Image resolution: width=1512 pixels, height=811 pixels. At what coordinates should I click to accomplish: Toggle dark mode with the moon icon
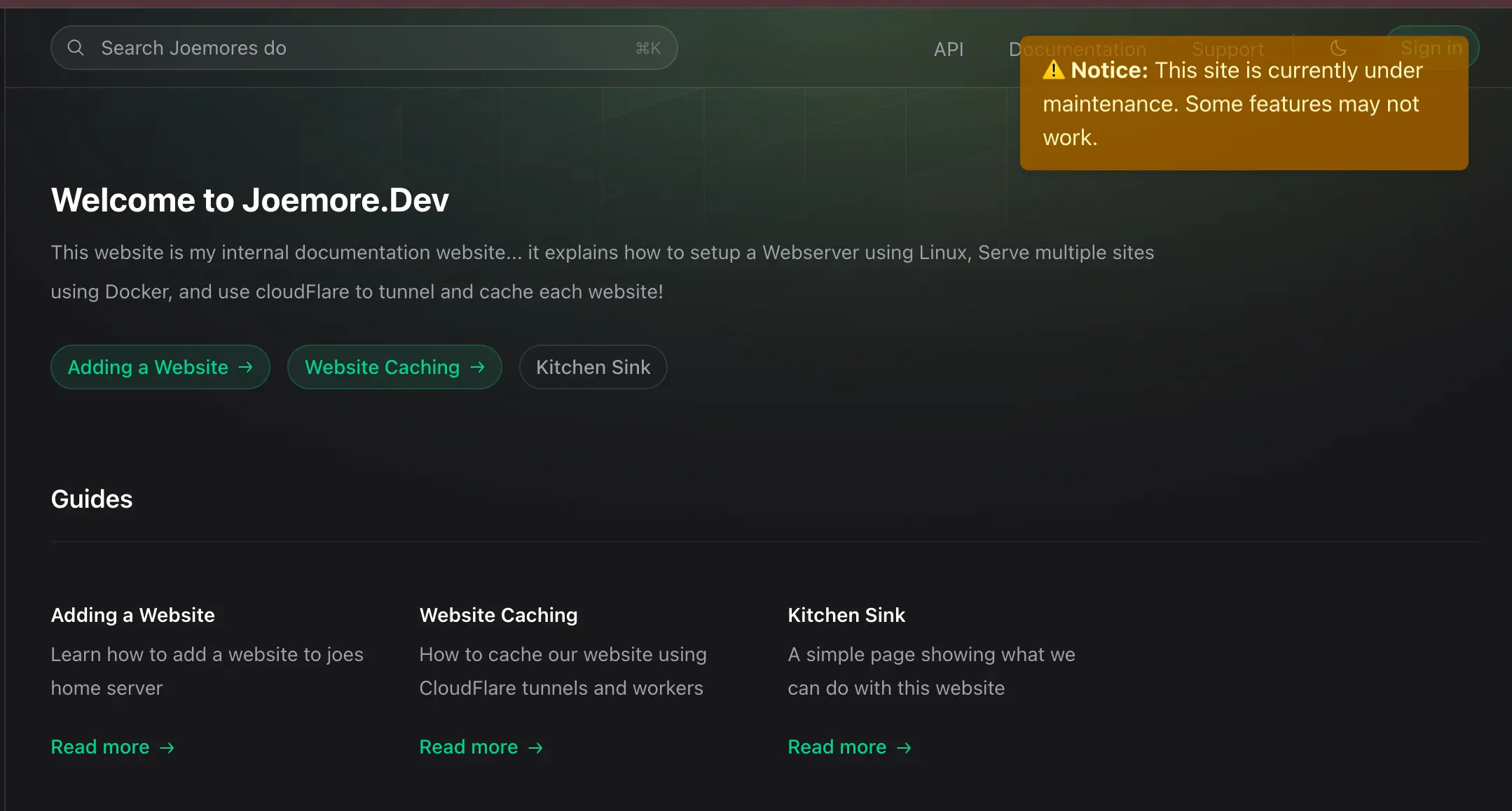pyautogui.click(x=1338, y=48)
